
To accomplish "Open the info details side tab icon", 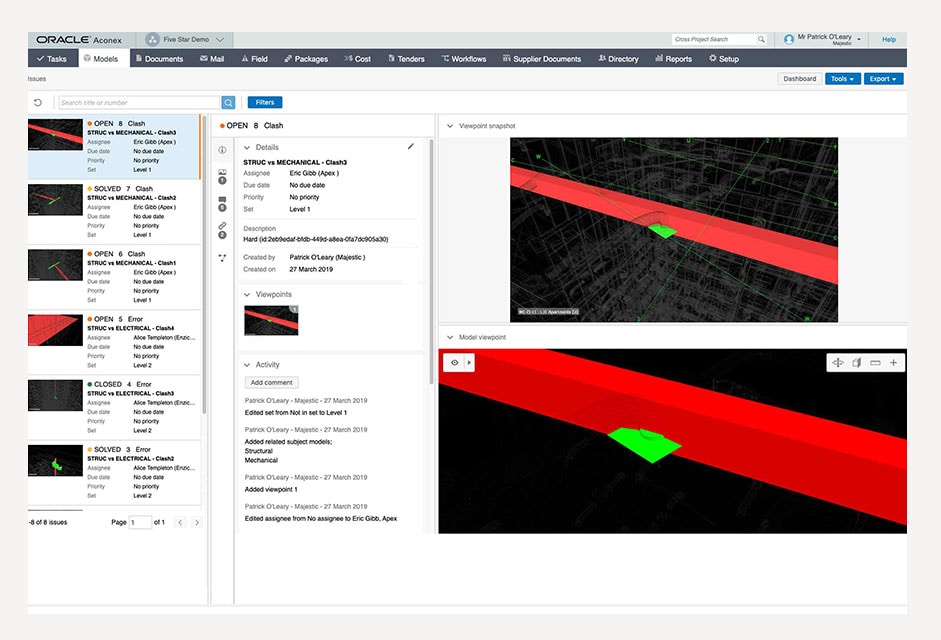I will (x=222, y=150).
